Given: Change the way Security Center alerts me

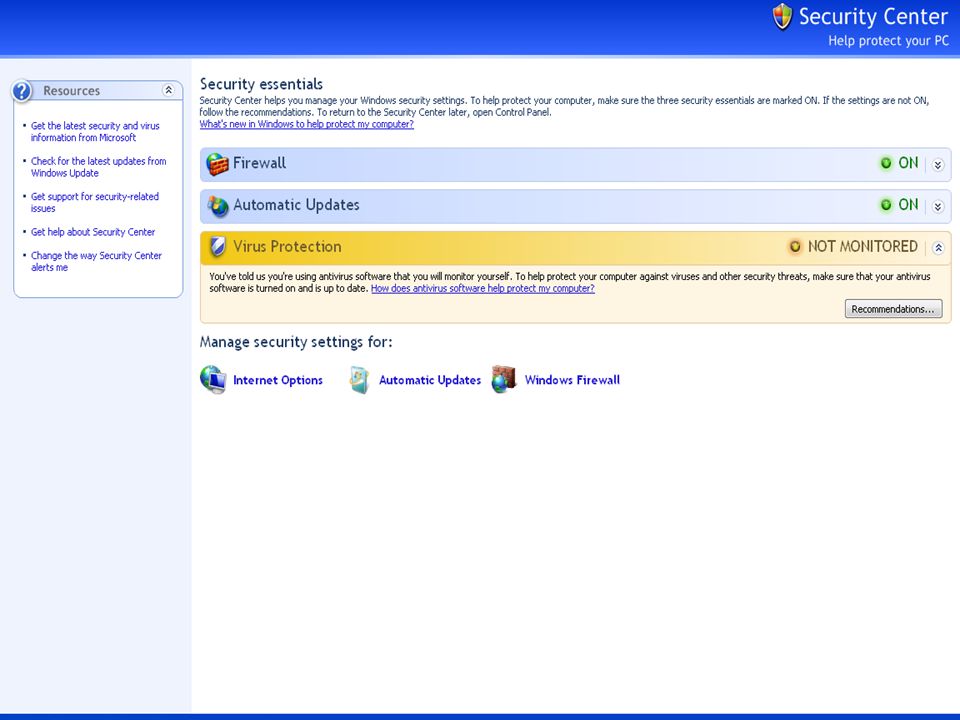Looking at the screenshot, I should tap(96, 261).
